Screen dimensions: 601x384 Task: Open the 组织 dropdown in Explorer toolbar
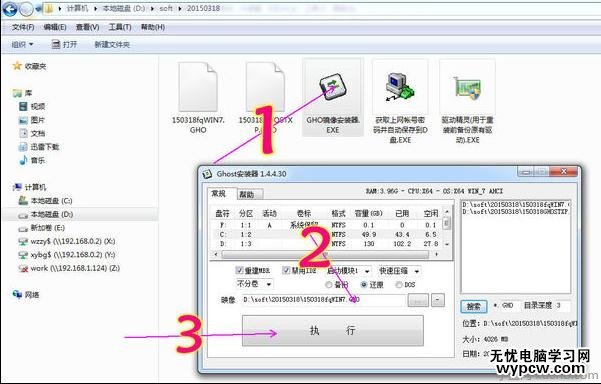pos(22,44)
